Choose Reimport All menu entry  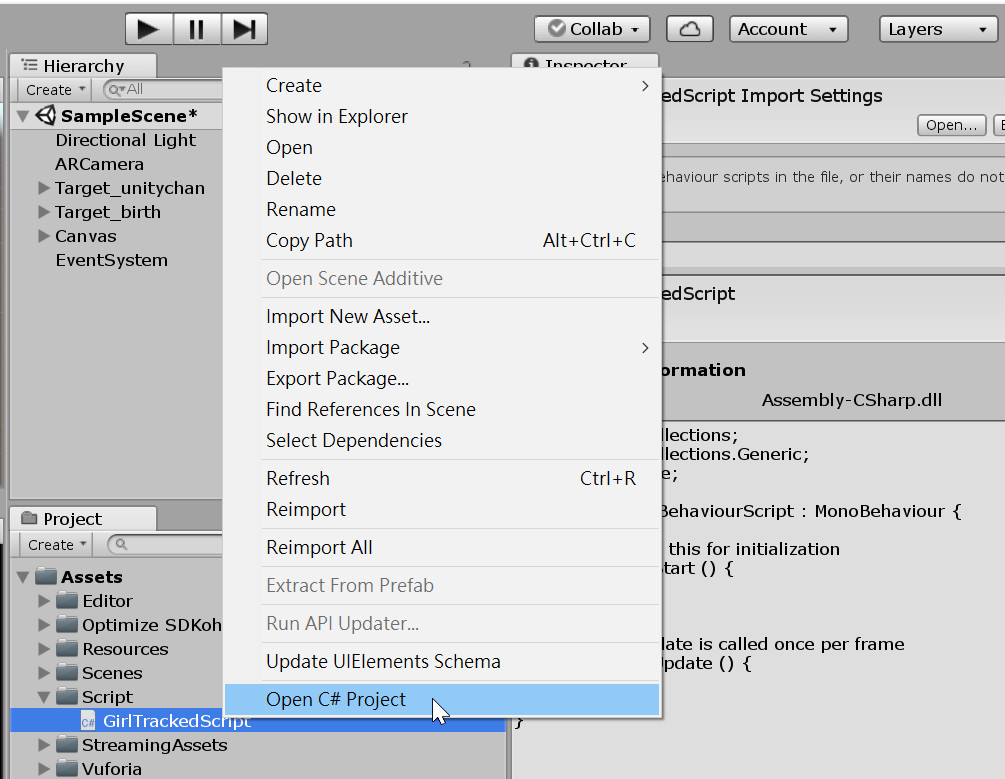pyautogui.click(x=442, y=548)
